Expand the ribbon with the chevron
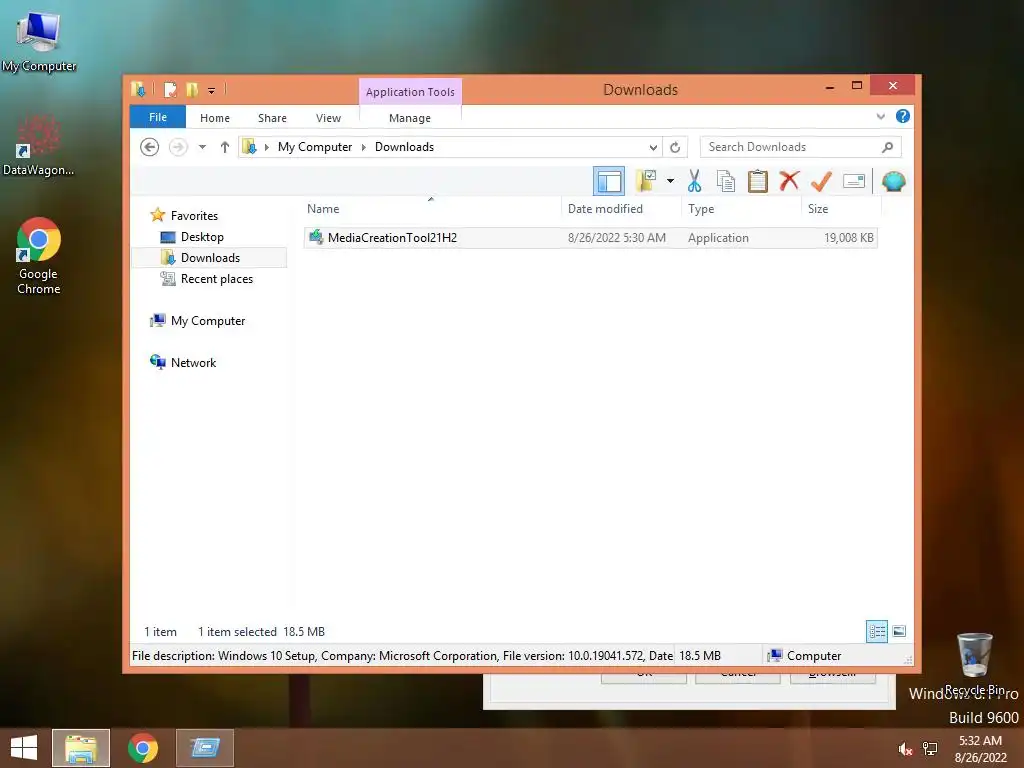 880,116
